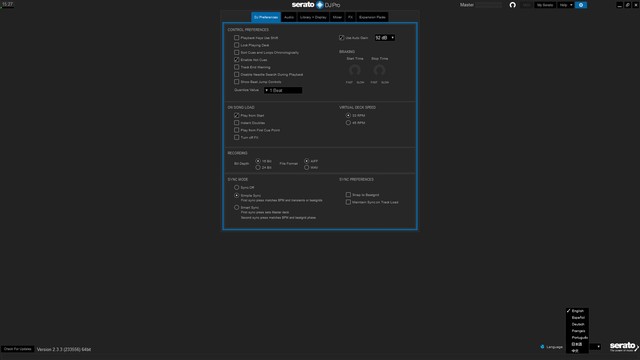Enable Playback Keys Use Shift checkbox
Viewport: 640px width, 360px height.
(x=236, y=38)
